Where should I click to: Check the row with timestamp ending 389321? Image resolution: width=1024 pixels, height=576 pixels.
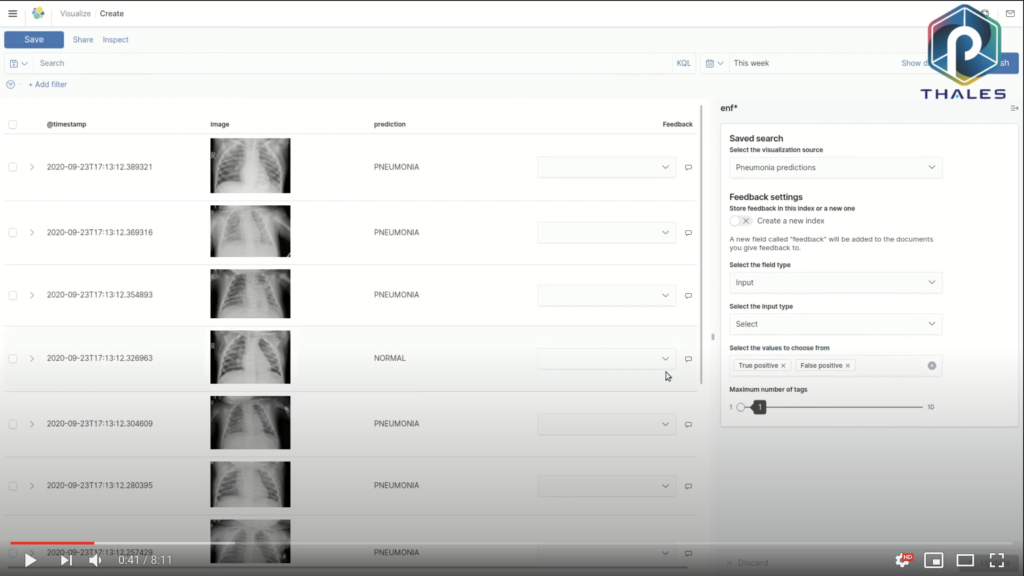(x=12, y=167)
